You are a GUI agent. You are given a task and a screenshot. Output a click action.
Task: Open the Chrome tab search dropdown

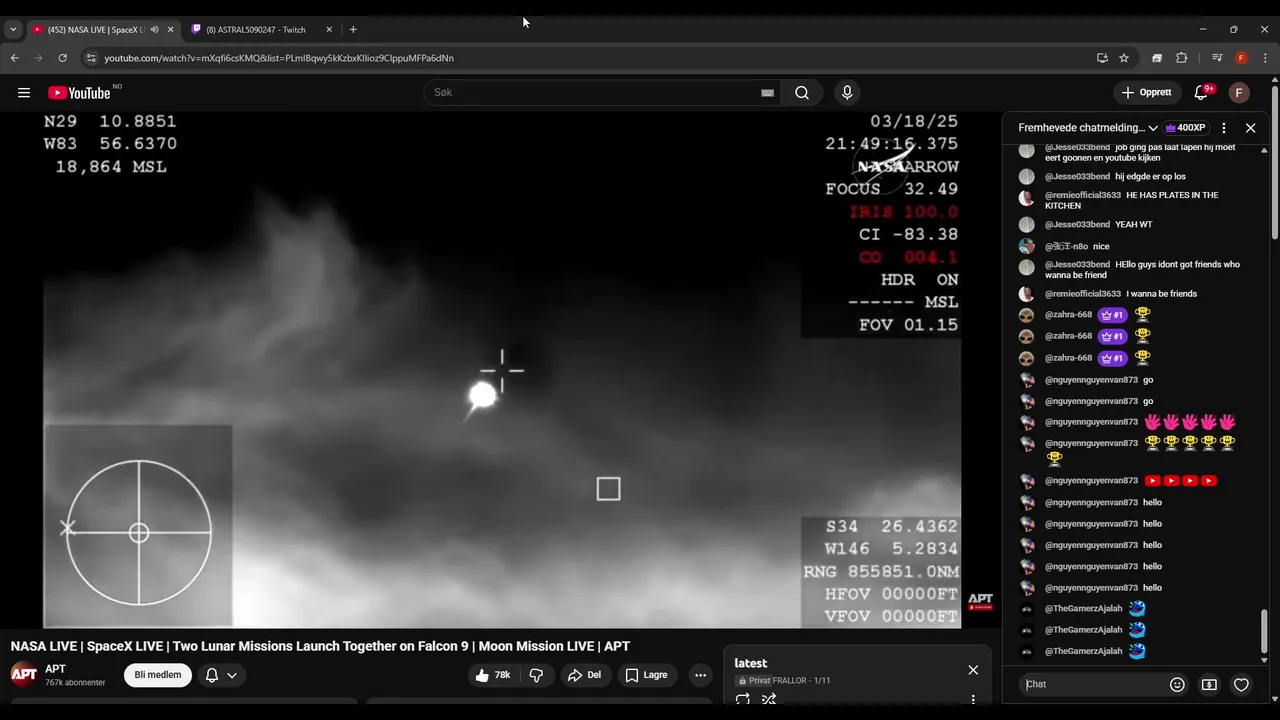click(x=13, y=30)
